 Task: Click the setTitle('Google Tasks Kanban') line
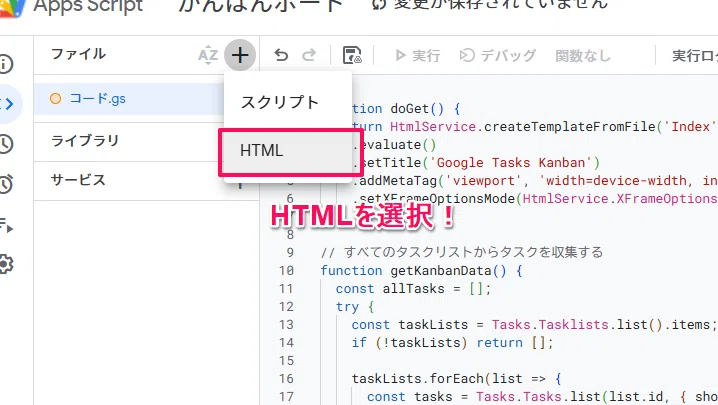(x=476, y=163)
